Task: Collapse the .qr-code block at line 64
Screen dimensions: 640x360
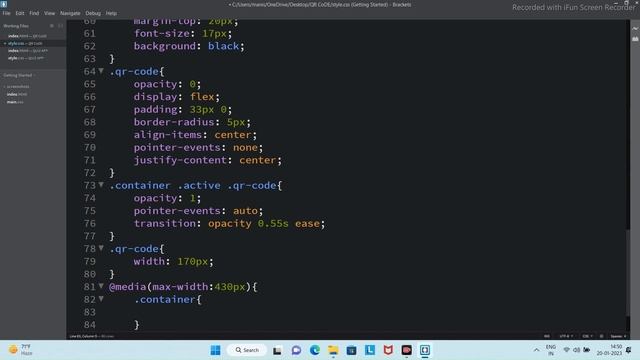Action: 101,71
